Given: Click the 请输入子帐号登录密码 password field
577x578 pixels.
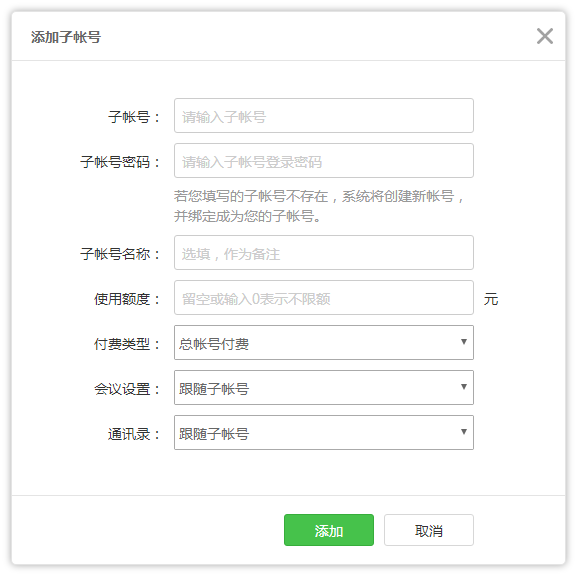Looking at the screenshot, I should click(324, 160).
